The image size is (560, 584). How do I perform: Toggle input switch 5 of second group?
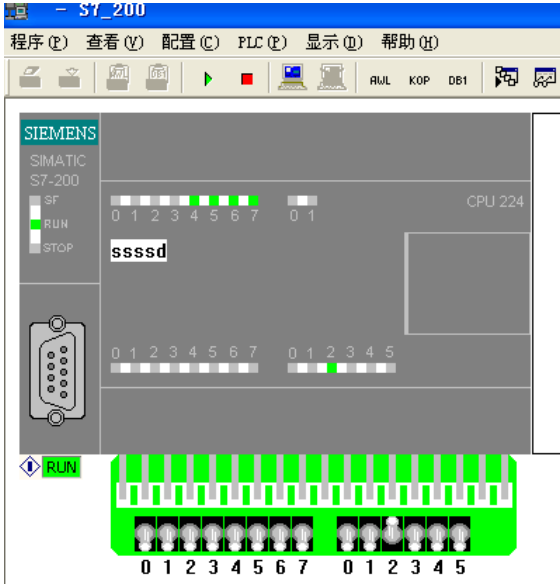click(460, 534)
